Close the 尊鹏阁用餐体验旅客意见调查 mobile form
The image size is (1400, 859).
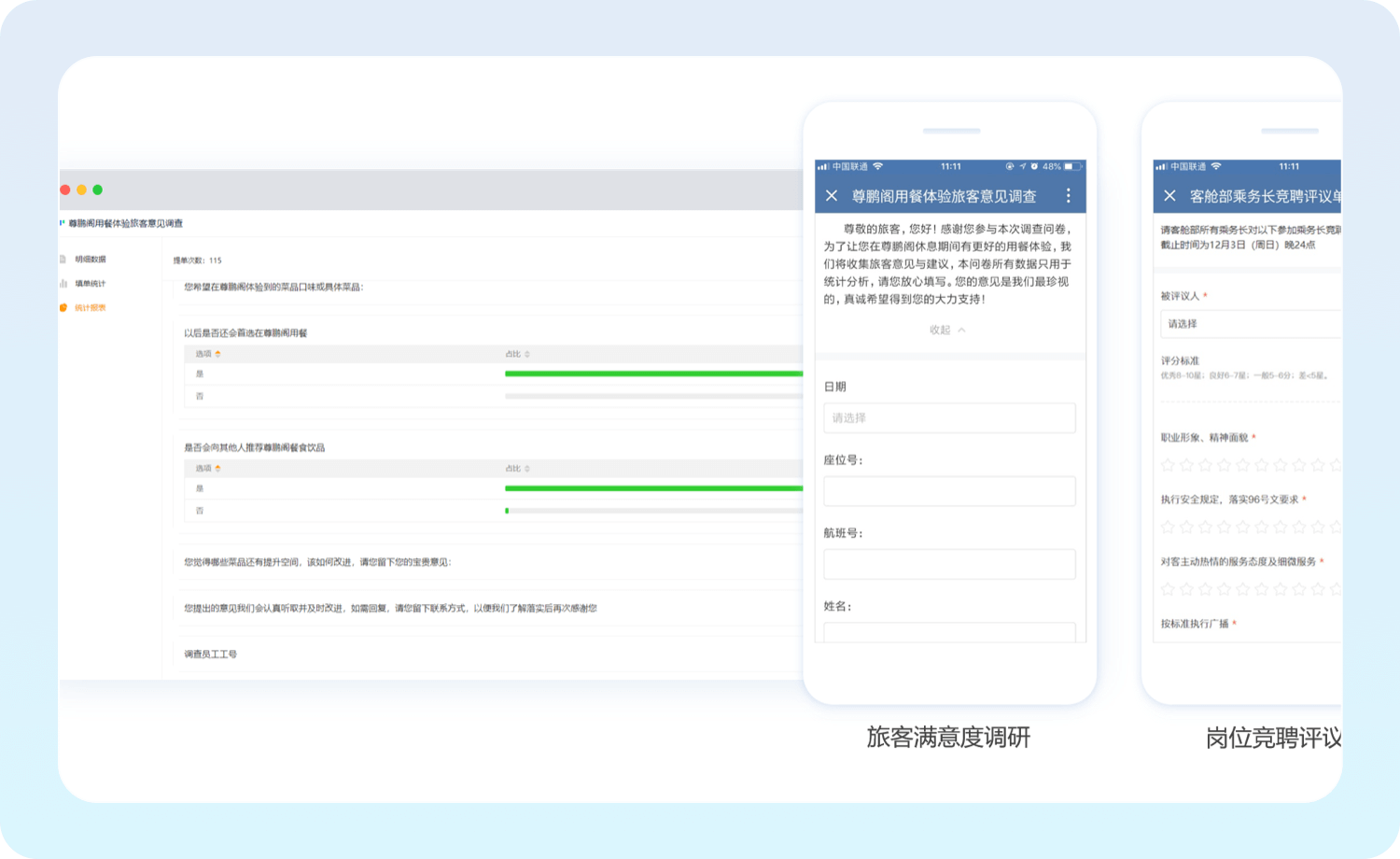832,196
